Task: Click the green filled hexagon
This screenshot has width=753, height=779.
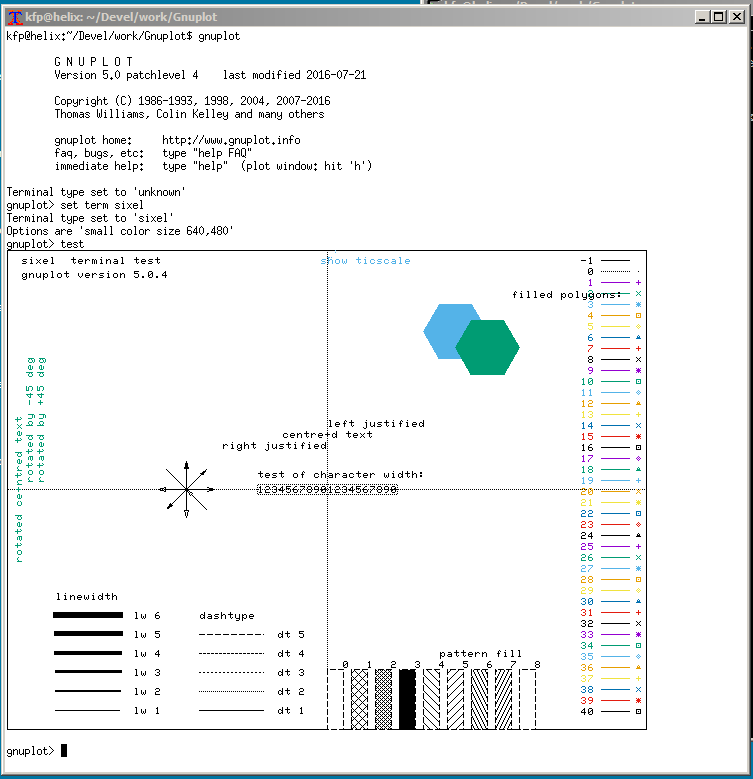Action: tap(487, 347)
